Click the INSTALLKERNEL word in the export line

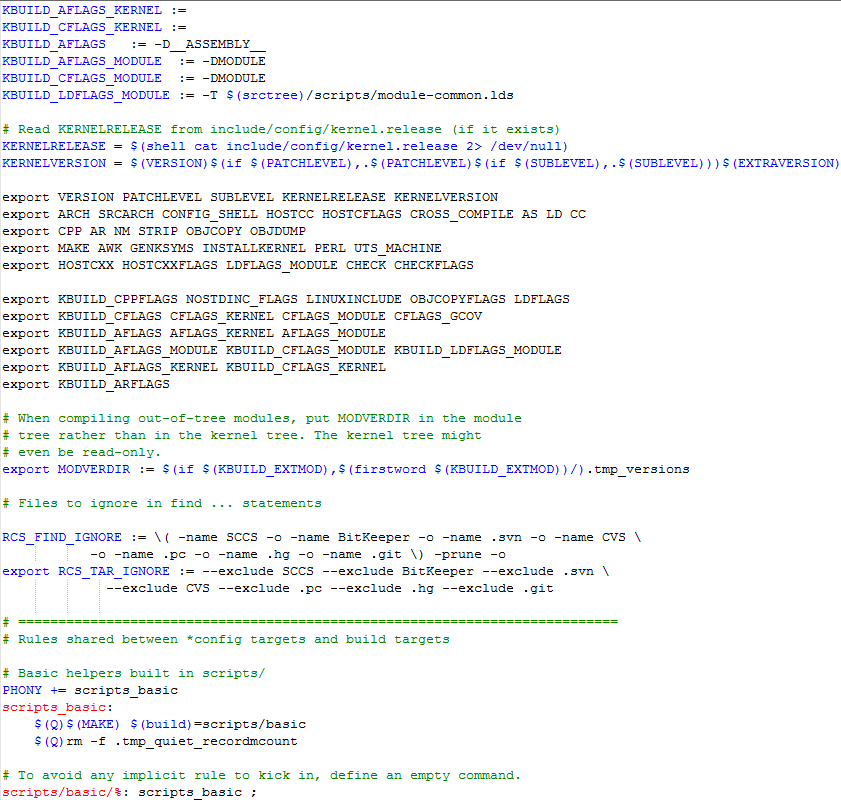click(x=254, y=248)
